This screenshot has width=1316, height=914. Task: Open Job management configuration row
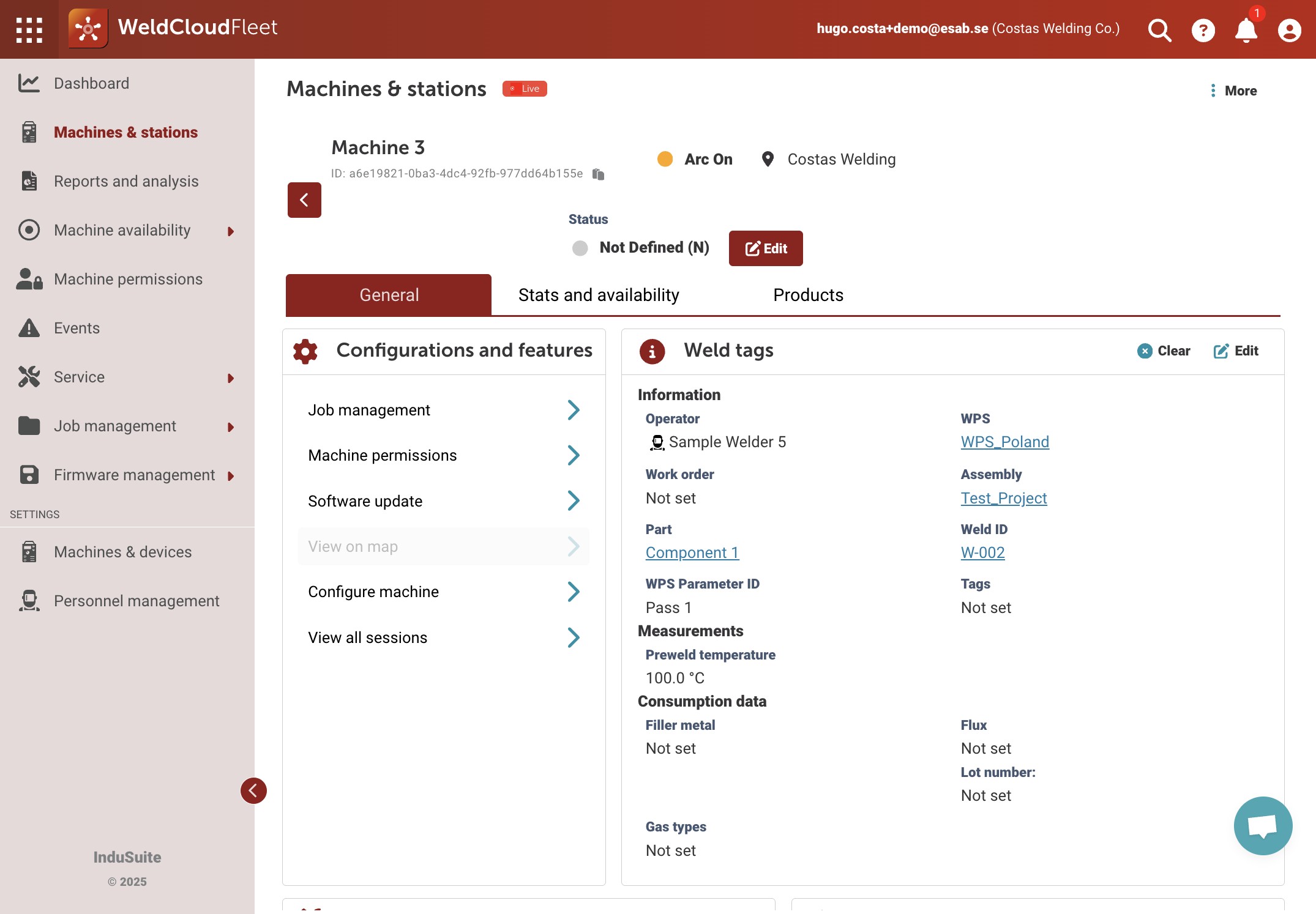(x=444, y=410)
